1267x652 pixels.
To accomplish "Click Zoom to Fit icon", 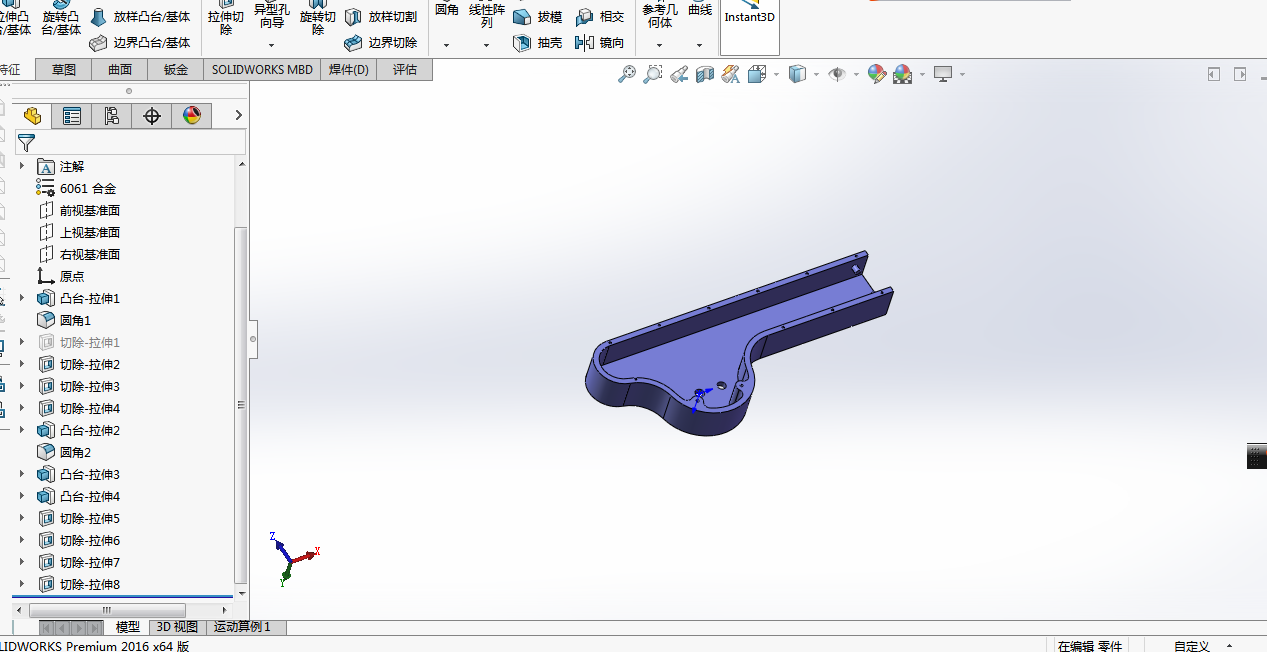I will (627, 74).
